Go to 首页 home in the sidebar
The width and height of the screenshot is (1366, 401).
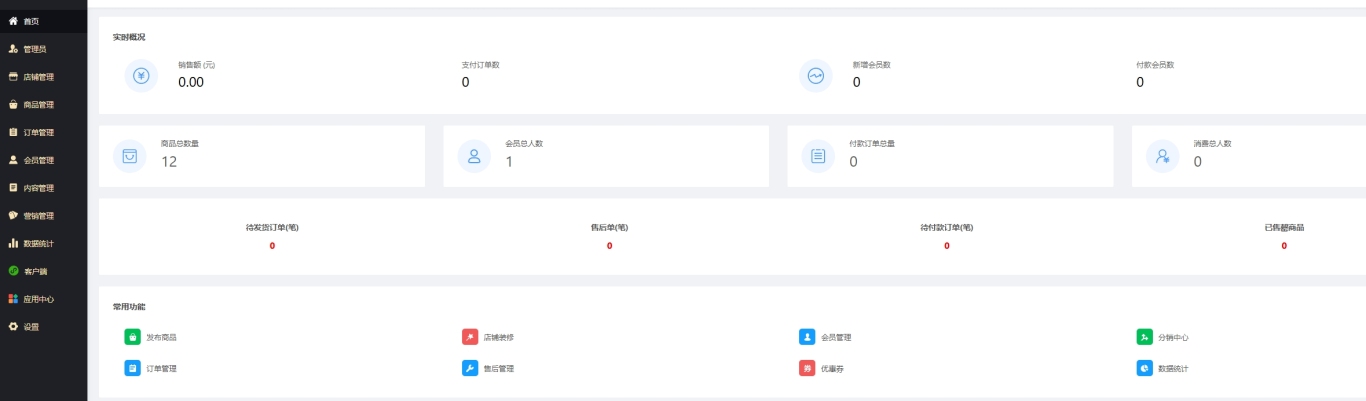coord(43,20)
